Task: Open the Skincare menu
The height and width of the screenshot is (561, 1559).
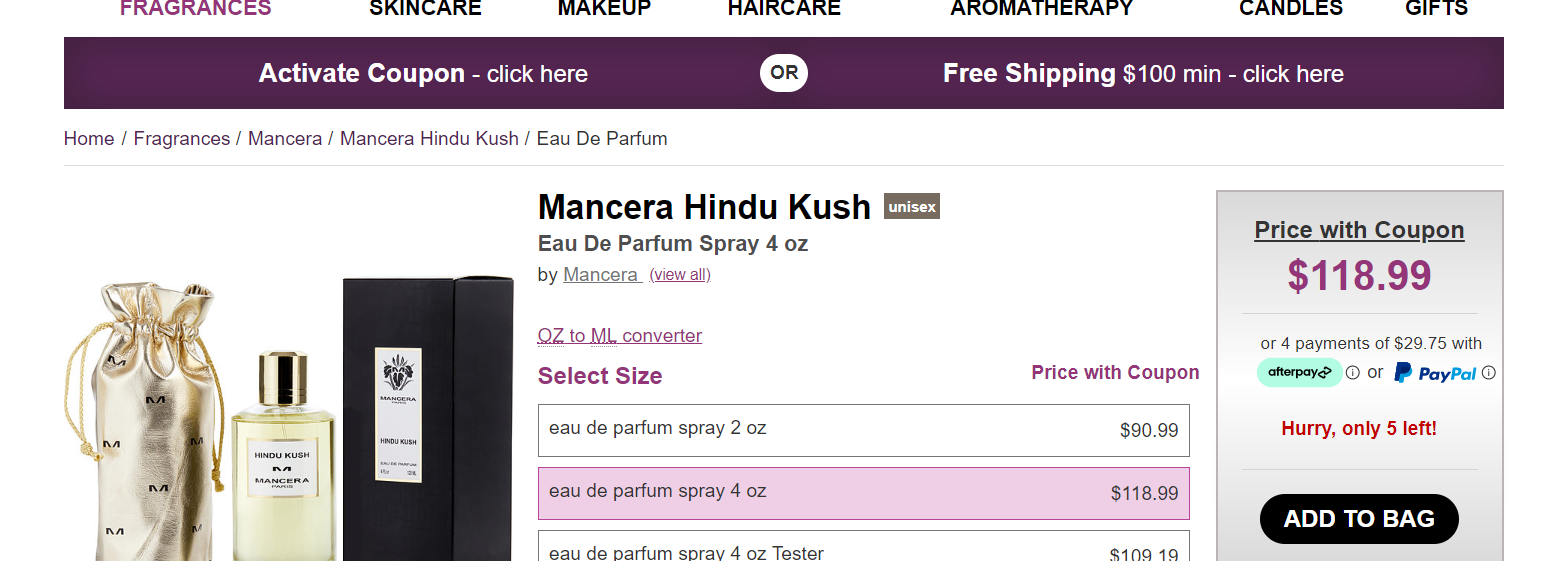Action: 425,9
